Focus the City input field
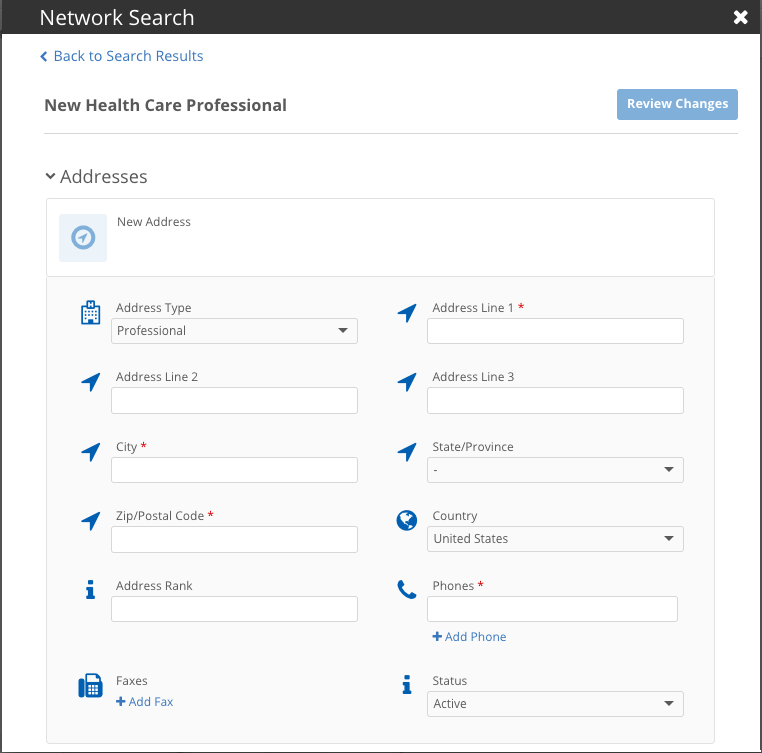The height and width of the screenshot is (753, 762). 234,470
